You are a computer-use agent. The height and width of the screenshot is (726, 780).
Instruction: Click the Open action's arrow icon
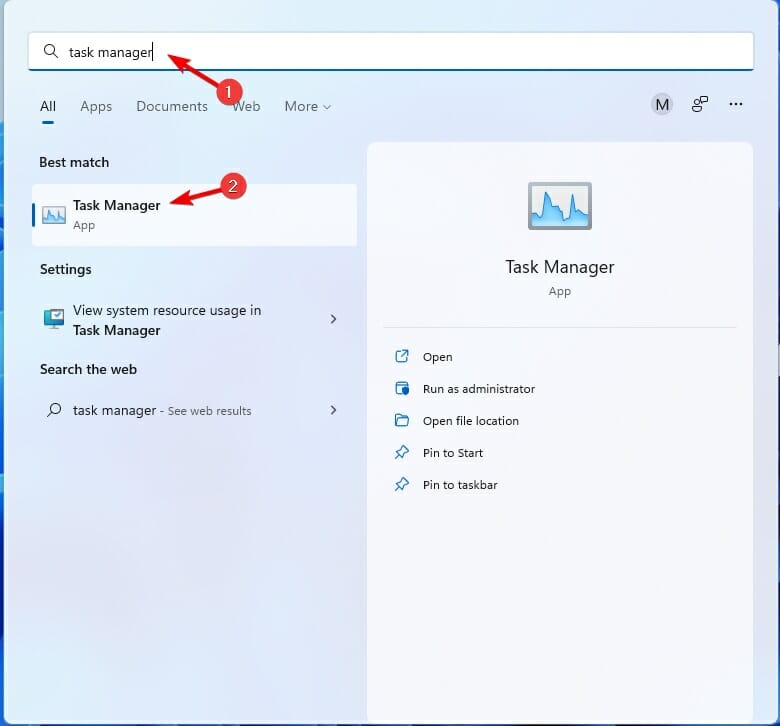[x=401, y=356]
